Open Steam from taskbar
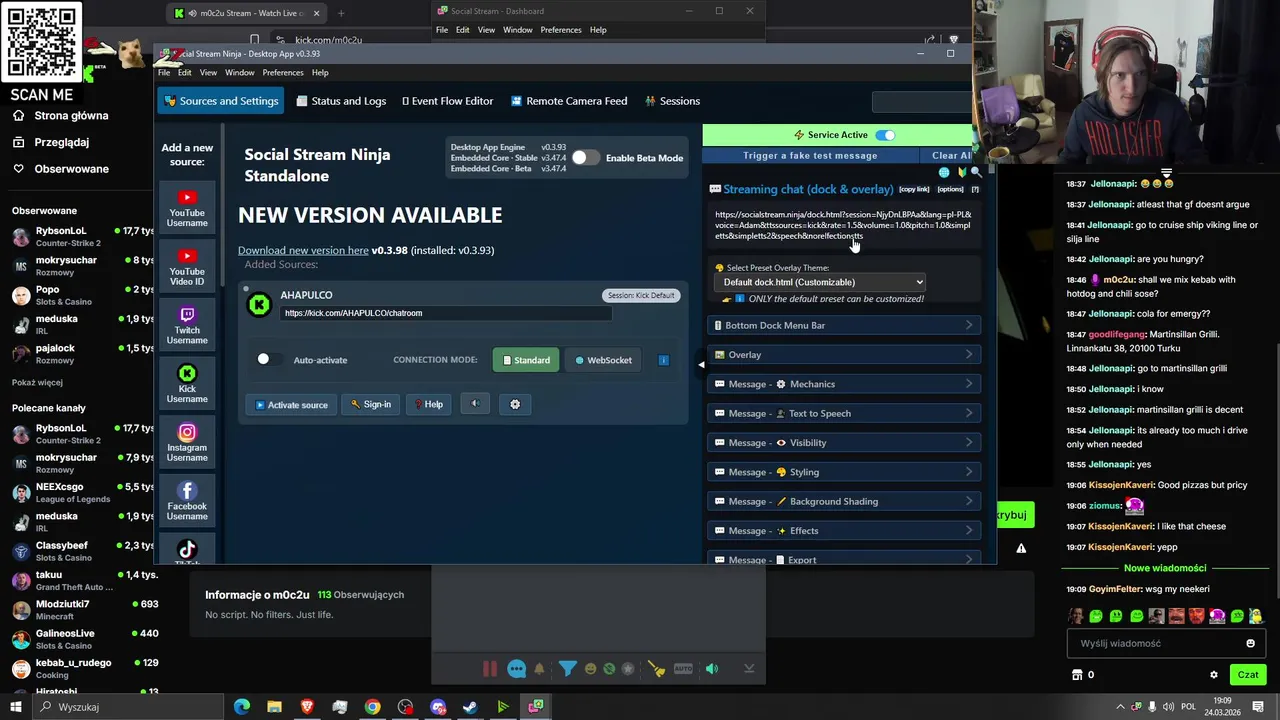Image resolution: width=1280 pixels, height=720 pixels. click(470, 707)
